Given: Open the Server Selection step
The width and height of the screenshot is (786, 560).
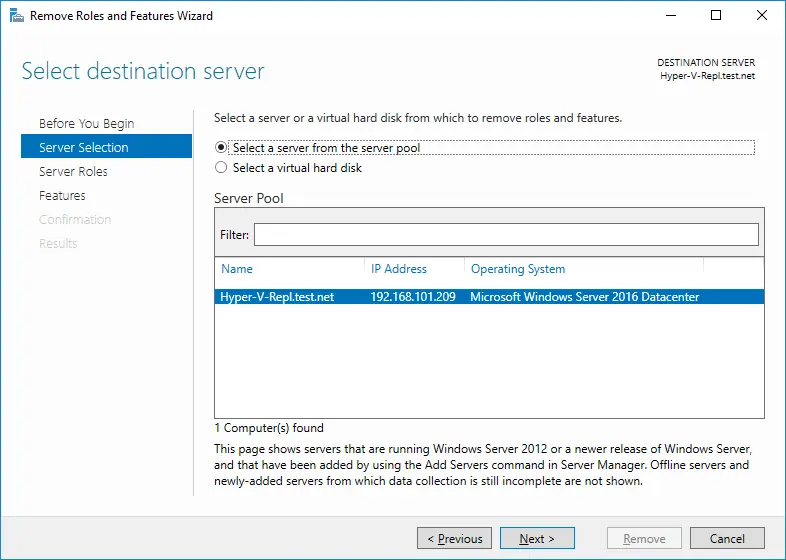Looking at the screenshot, I should point(106,146).
